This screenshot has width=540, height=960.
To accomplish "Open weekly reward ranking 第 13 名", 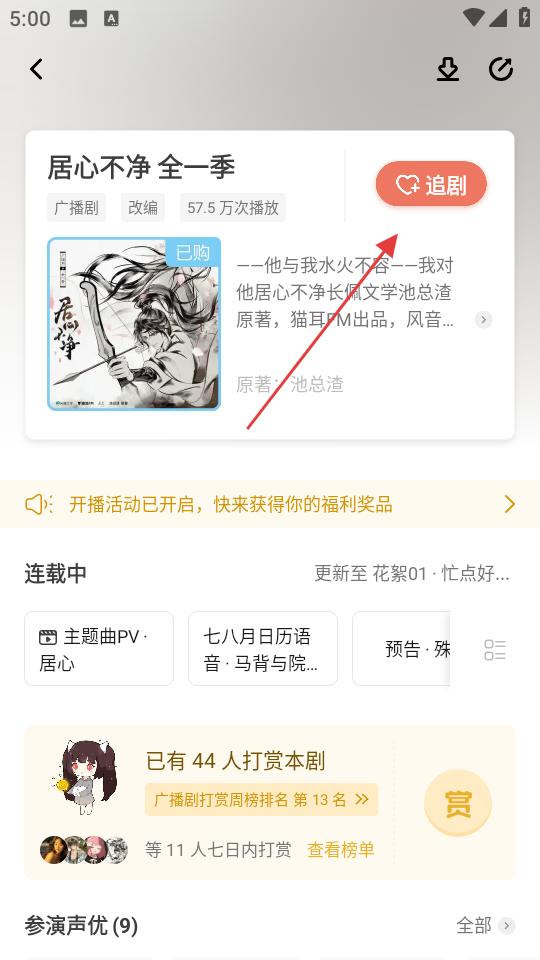I will click(x=261, y=800).
